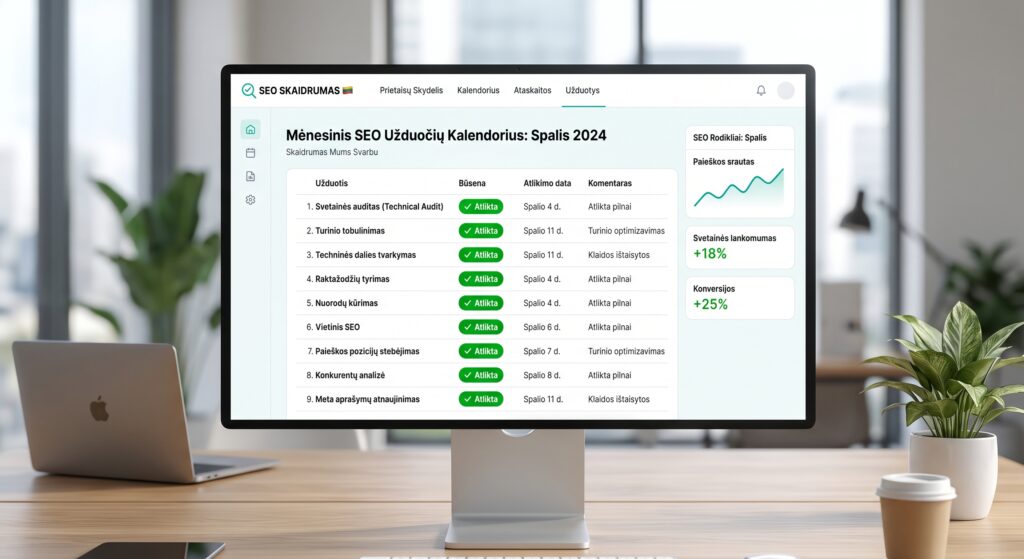
Task: Select task Vietinis SEO
Action: (x=337, y=327)
